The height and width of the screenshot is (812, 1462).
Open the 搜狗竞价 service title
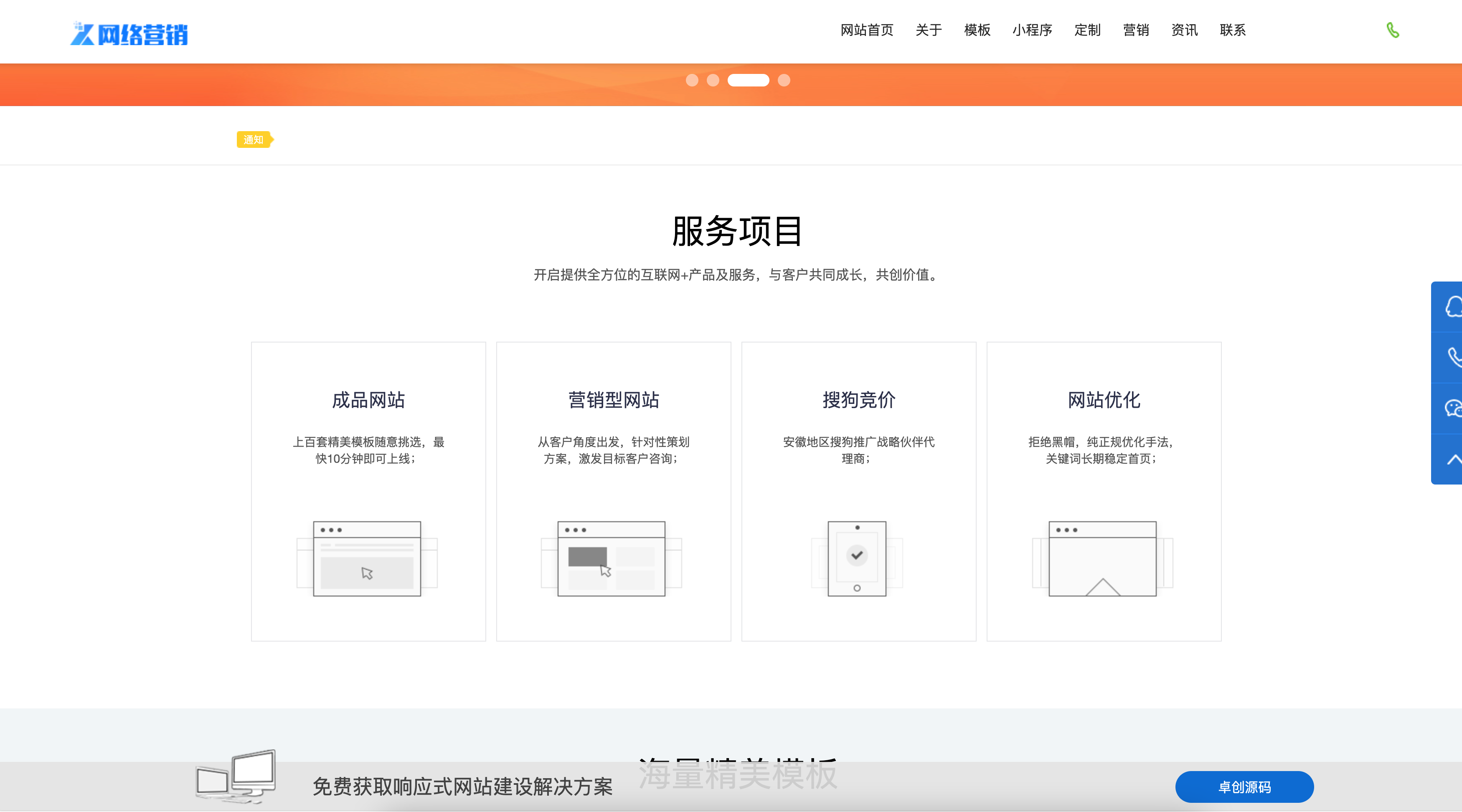(x=859, y=400)
